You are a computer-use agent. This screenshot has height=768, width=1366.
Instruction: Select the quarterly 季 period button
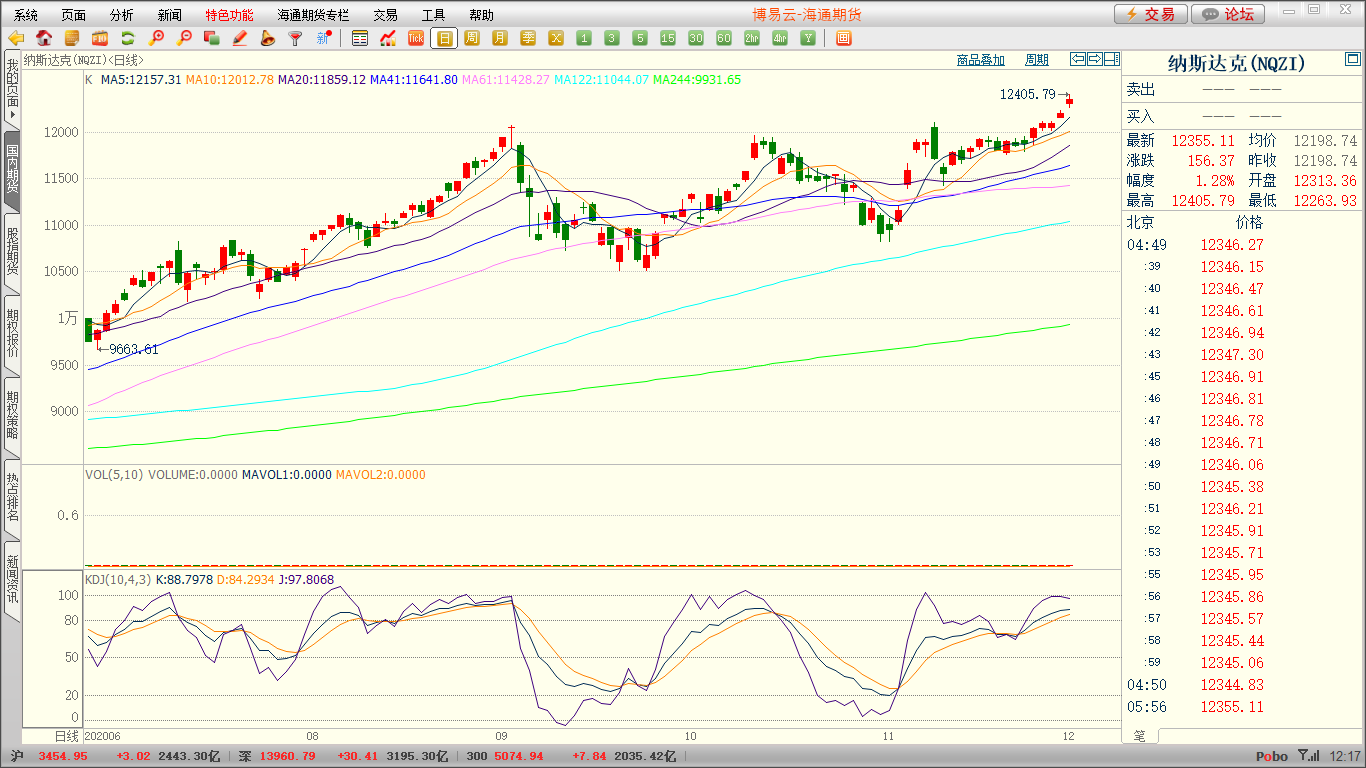(x=528, y=38)
